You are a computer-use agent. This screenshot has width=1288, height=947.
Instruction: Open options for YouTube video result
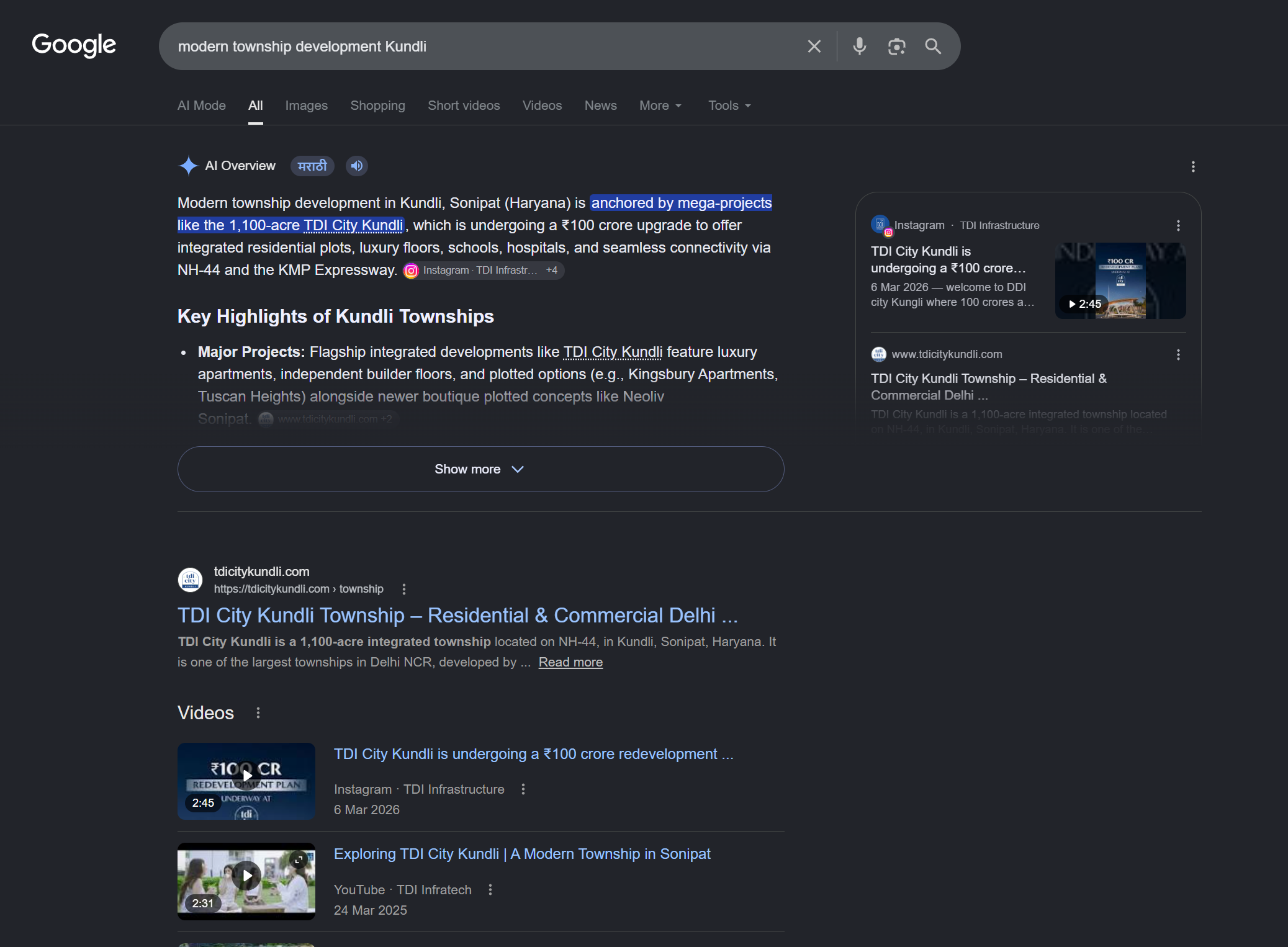490,890
